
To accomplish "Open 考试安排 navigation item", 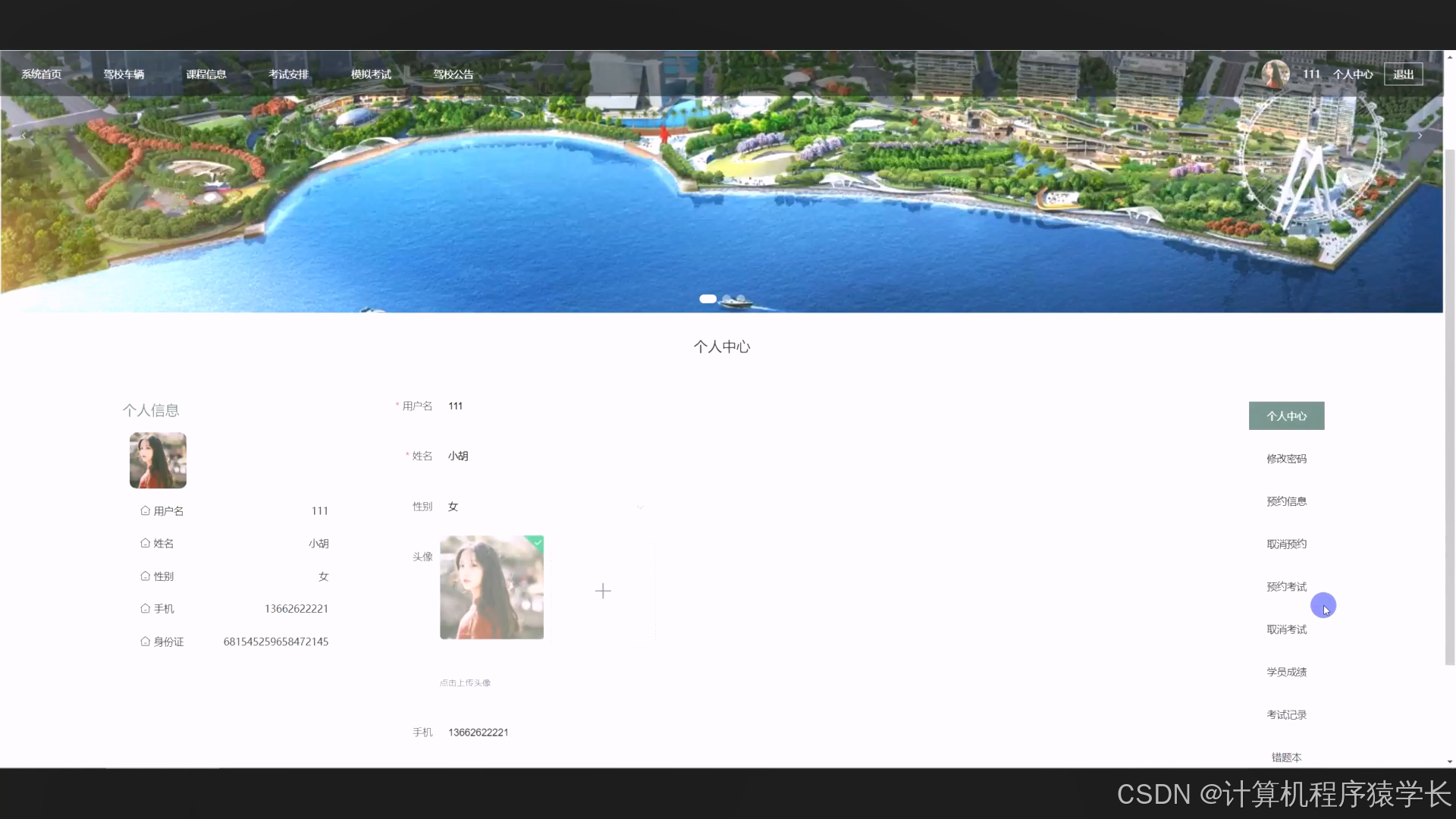I will click(289, 74).
